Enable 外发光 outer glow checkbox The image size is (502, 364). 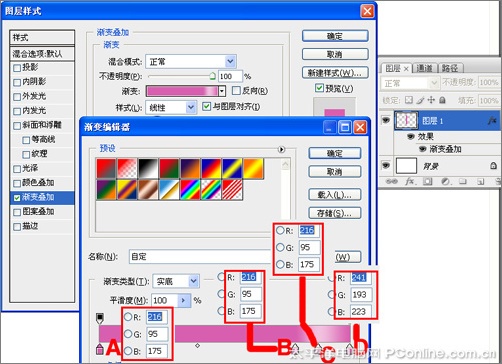[x=17, y=97]
